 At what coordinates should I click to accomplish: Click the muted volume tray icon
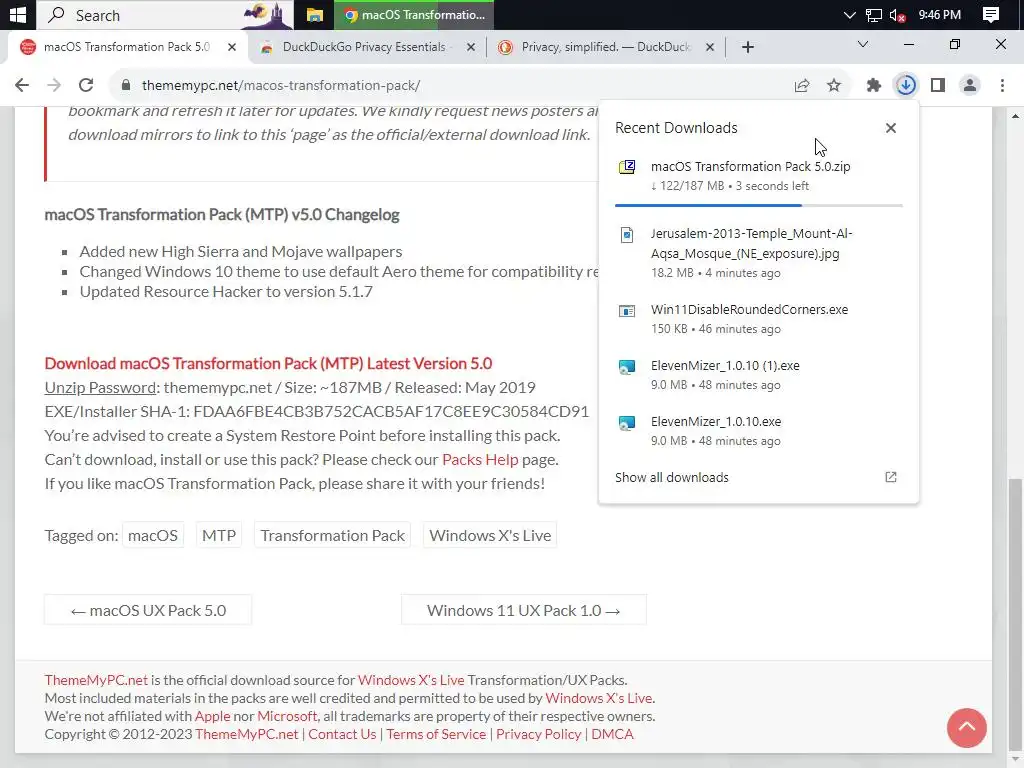[x=897, y=16]
